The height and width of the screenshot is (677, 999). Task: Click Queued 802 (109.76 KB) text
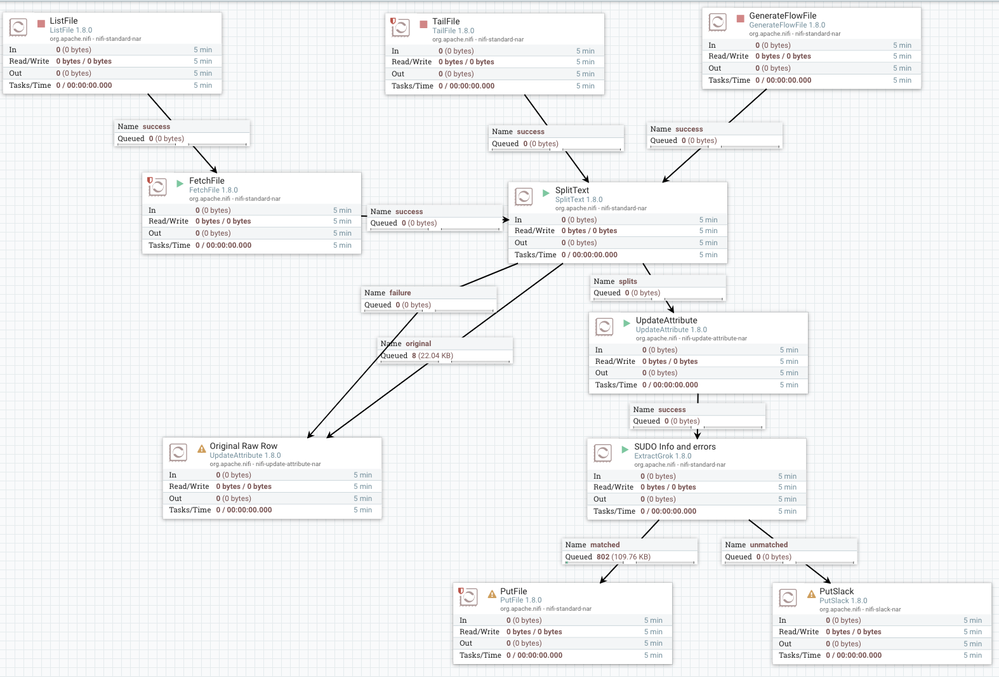pos(608,557)
